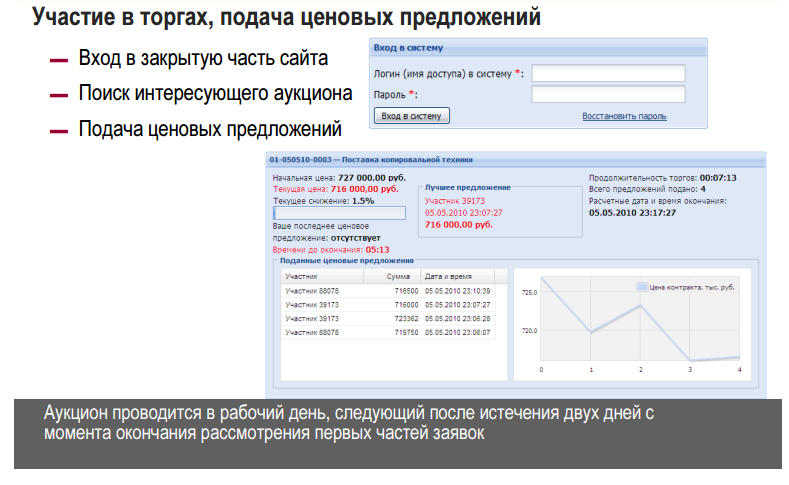
Task: Select the bid row with sum 723362
Action: 385,318
